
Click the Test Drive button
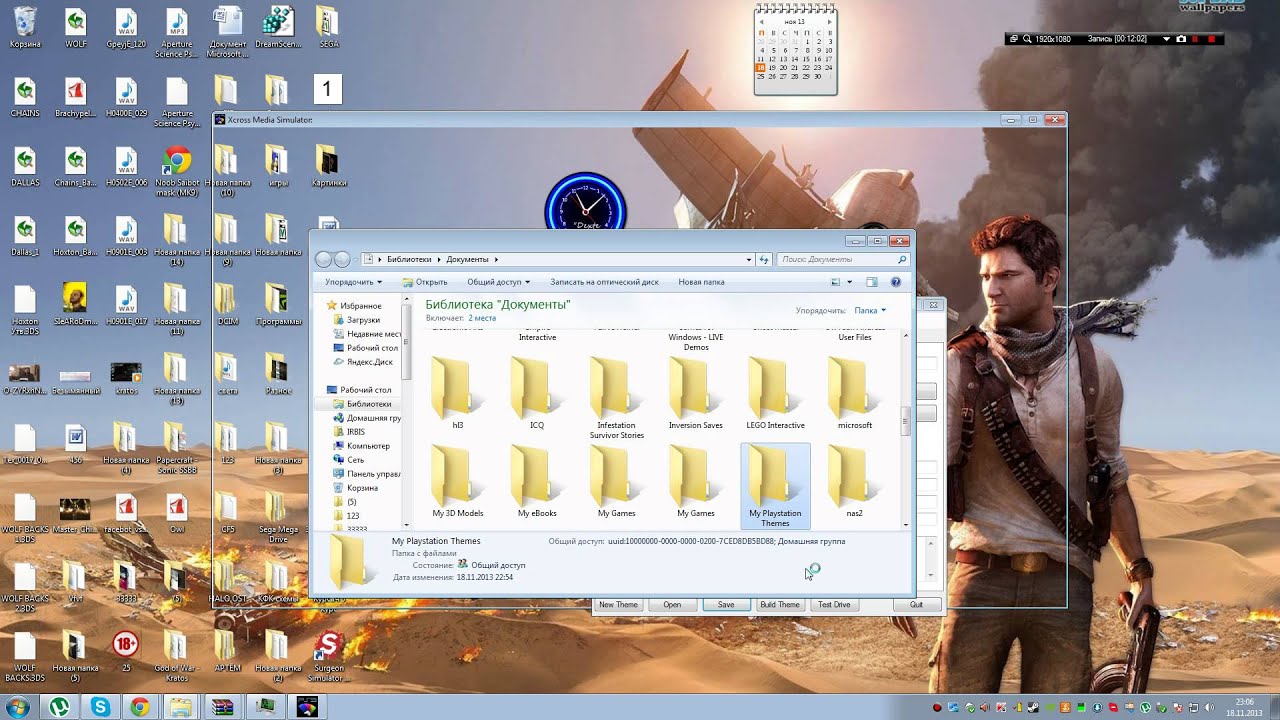pos(834,605)
